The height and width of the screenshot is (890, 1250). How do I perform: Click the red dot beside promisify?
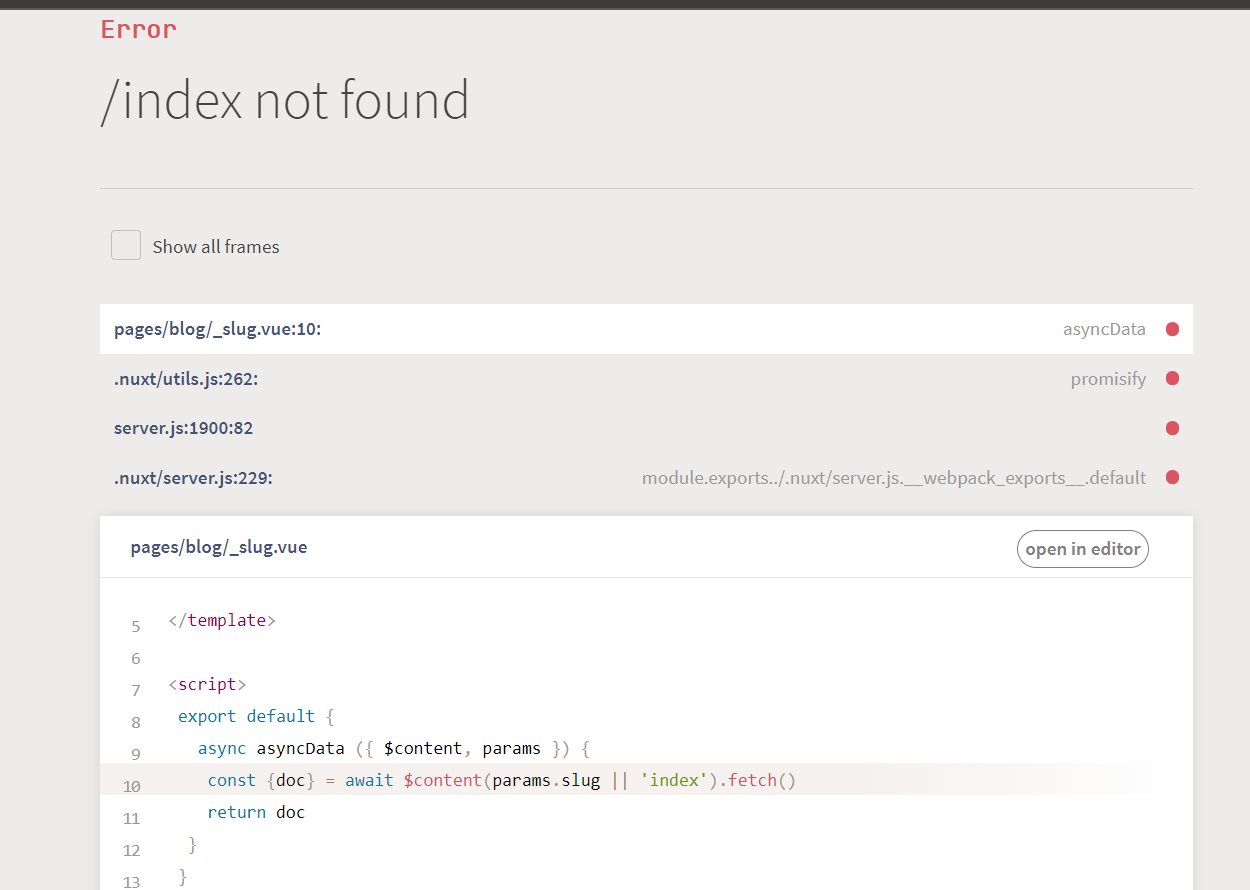point(1172,378)
